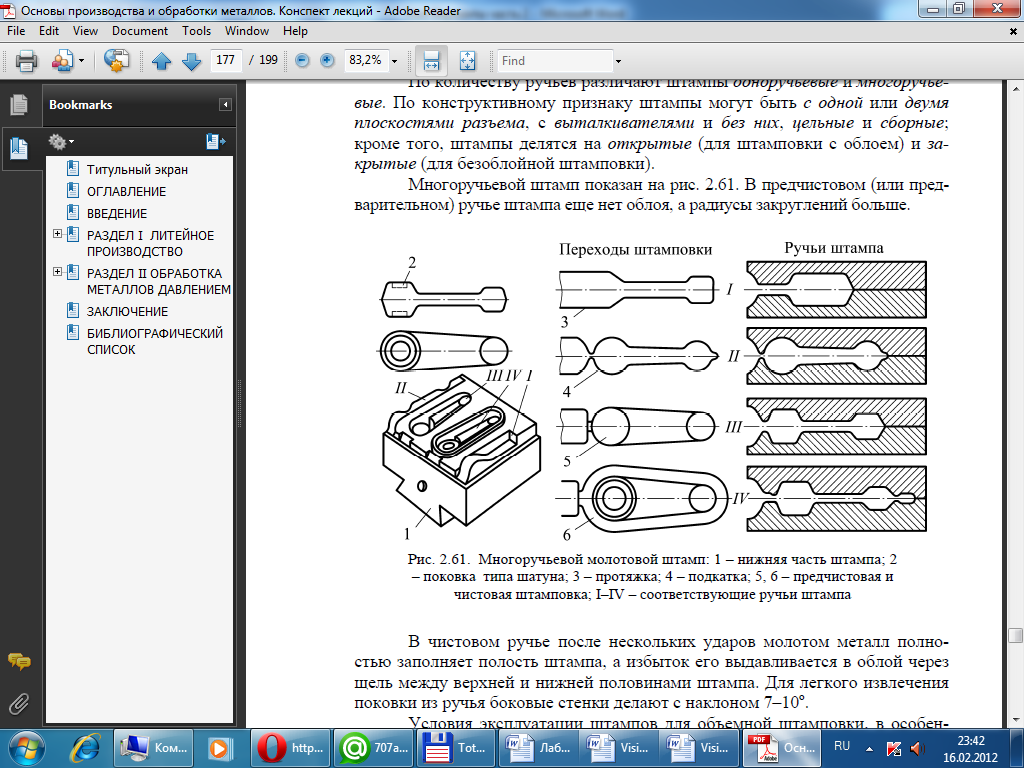
Task: Open the collaborate/share icon in toolbar
Action: 62,61
